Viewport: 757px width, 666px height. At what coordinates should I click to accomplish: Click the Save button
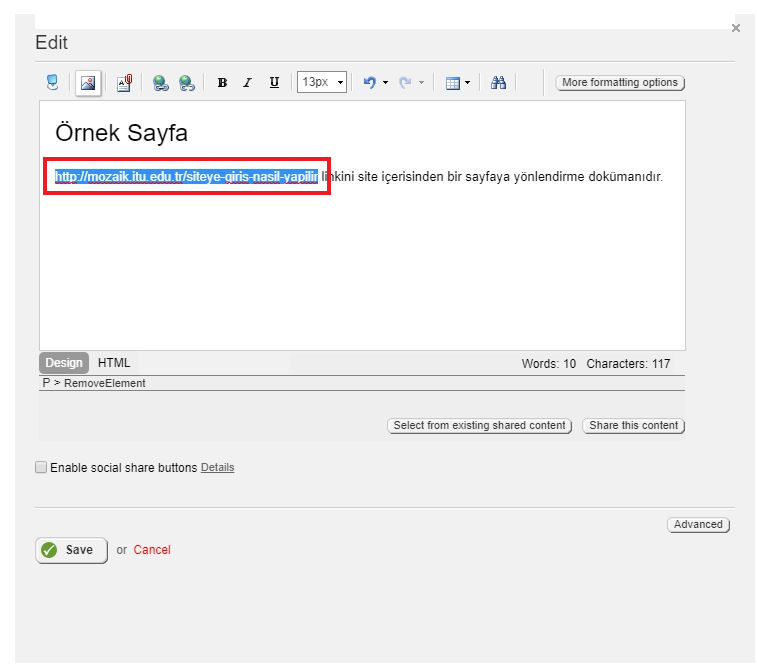(x=71, y=550)
